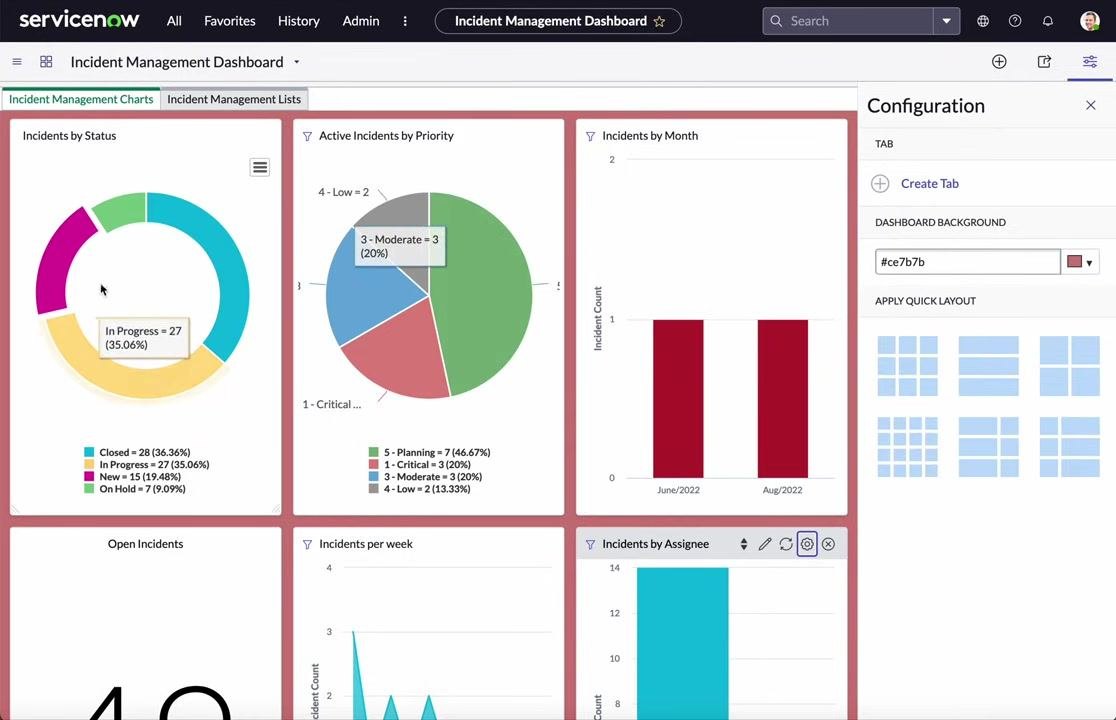Open the notifications bell
The width and height of the screenshot is (1116, 720).
click(1048, 21)
